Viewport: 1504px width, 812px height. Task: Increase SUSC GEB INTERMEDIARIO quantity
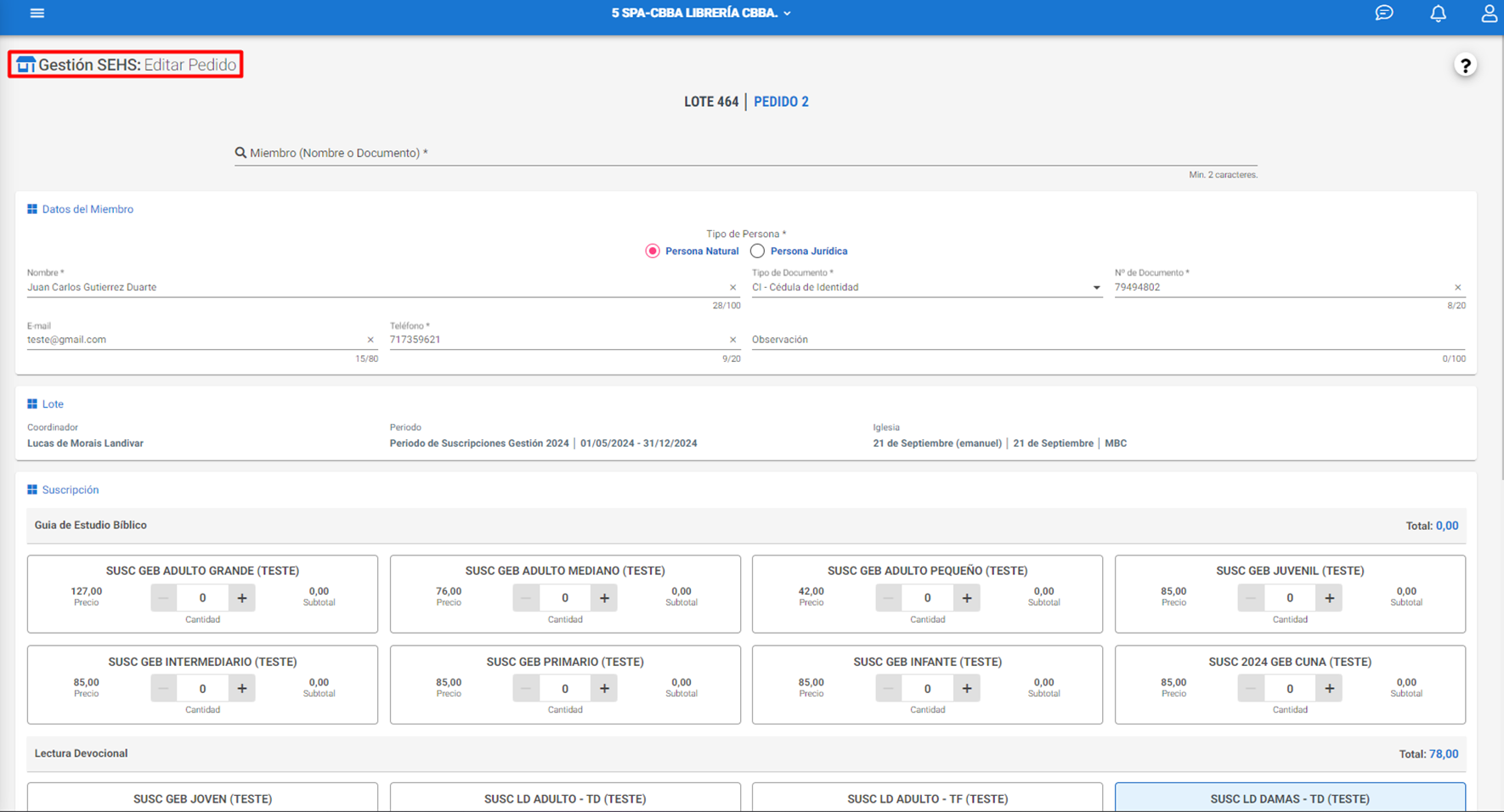242,688
